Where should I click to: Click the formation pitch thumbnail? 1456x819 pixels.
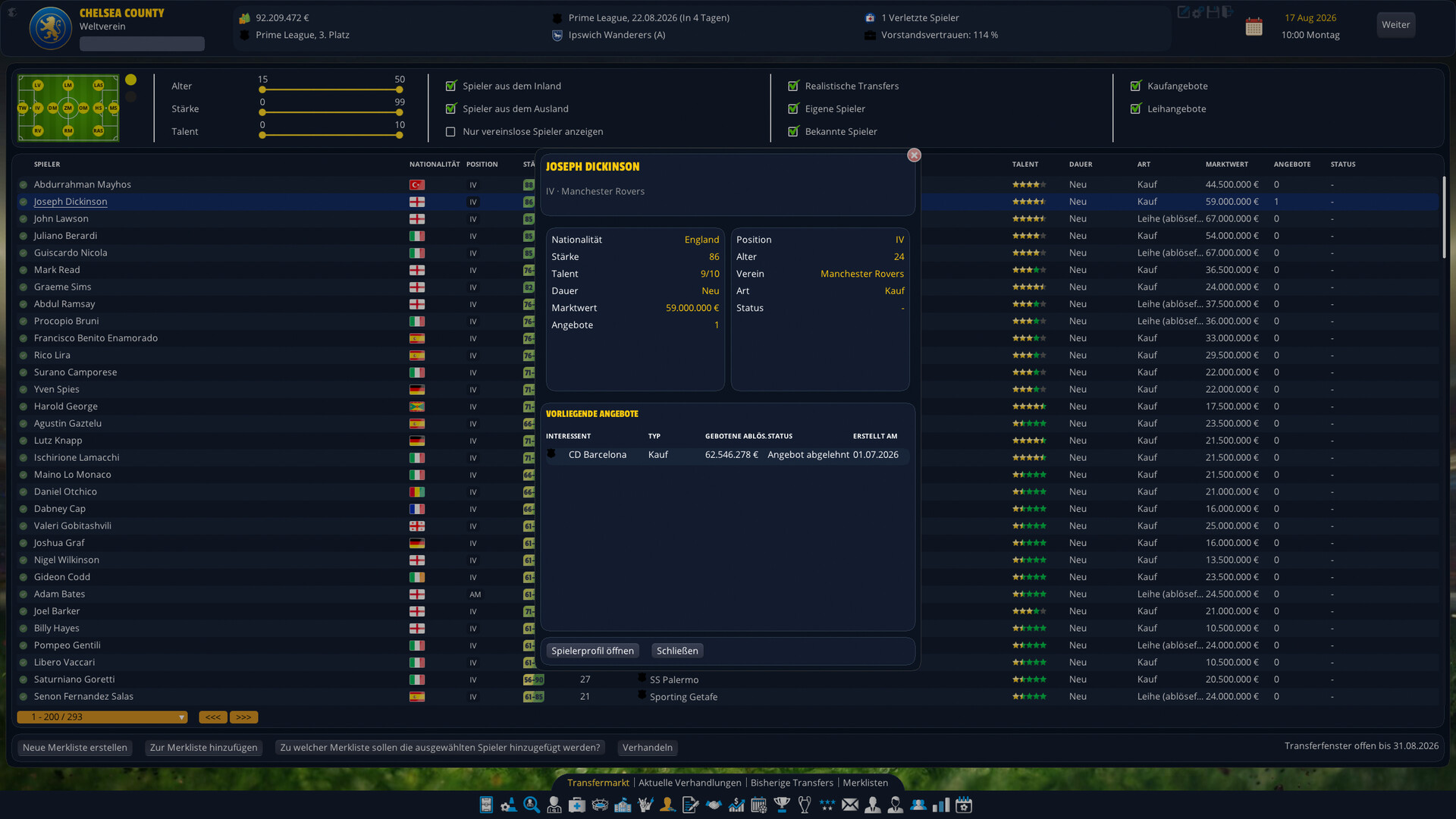pos(68,108)
